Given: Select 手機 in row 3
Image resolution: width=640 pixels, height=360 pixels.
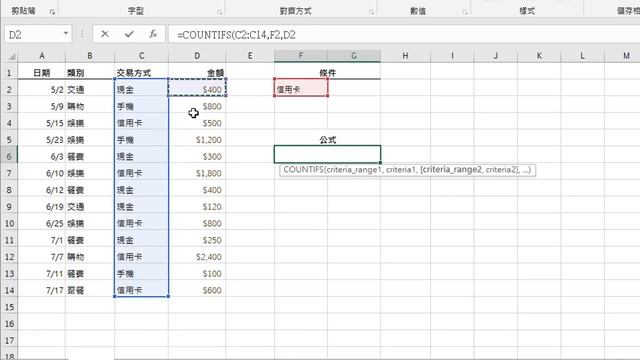Looking at the screenshot, I should pyautogui.click(x=142, y=107).
